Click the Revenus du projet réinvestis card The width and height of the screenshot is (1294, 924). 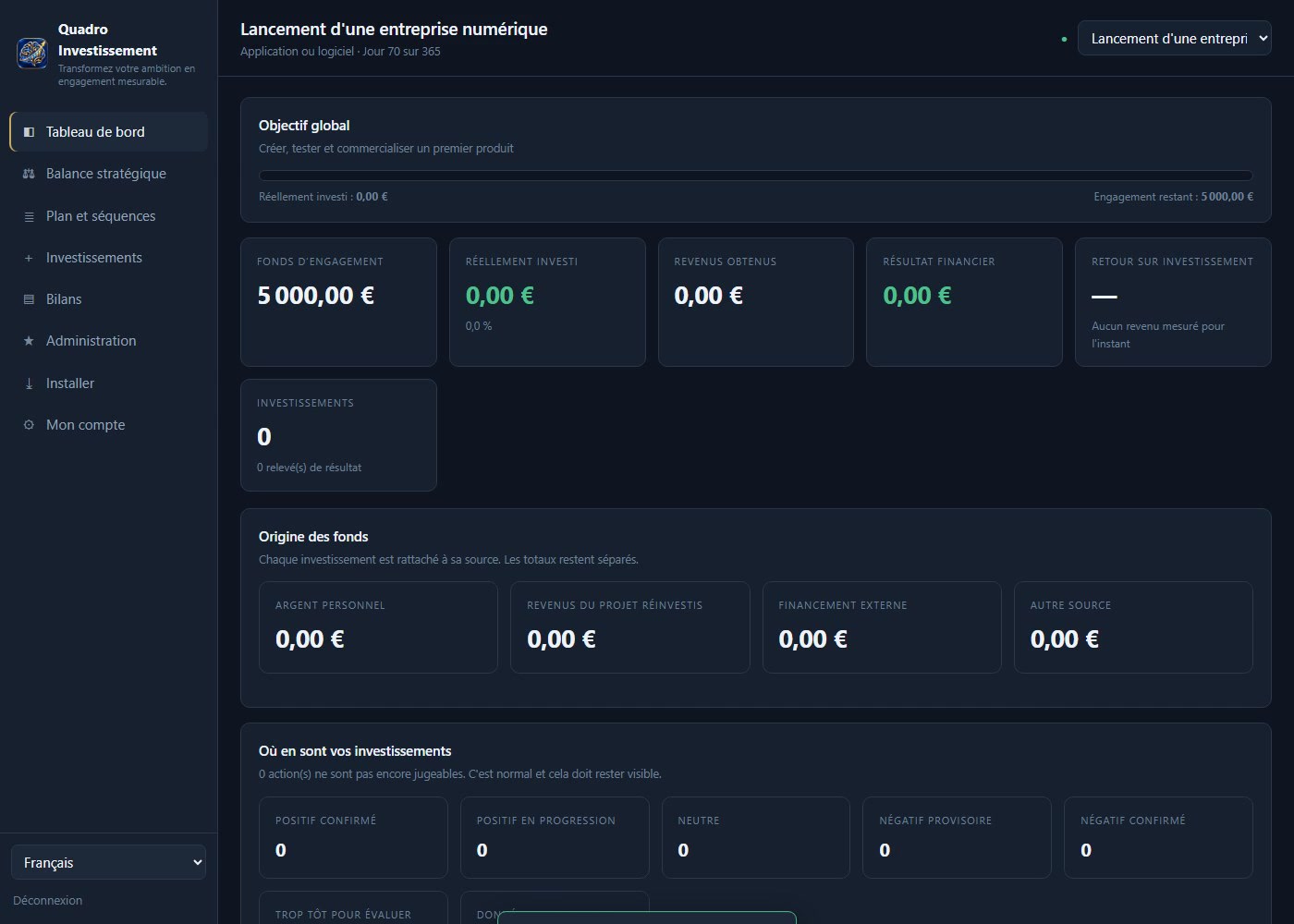click(x=630, y=627)
